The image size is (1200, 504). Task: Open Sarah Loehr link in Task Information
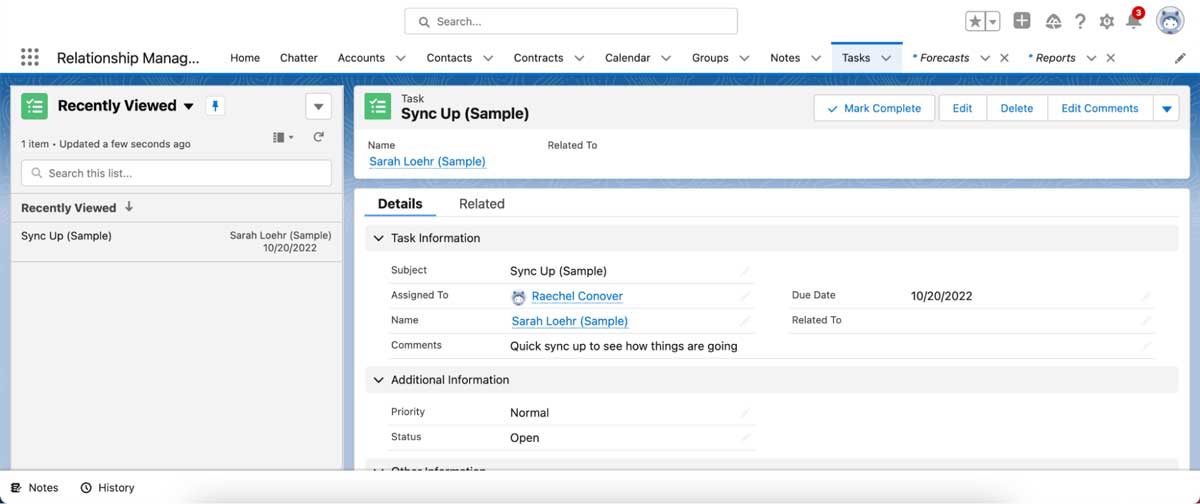(570, 321)
